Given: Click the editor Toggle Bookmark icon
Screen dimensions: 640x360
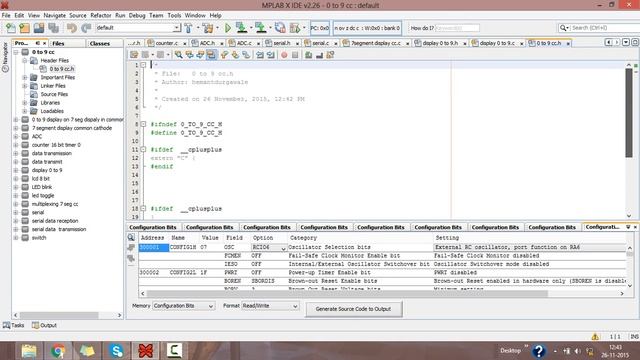Looking at the screenshot, I should point(246,55).
